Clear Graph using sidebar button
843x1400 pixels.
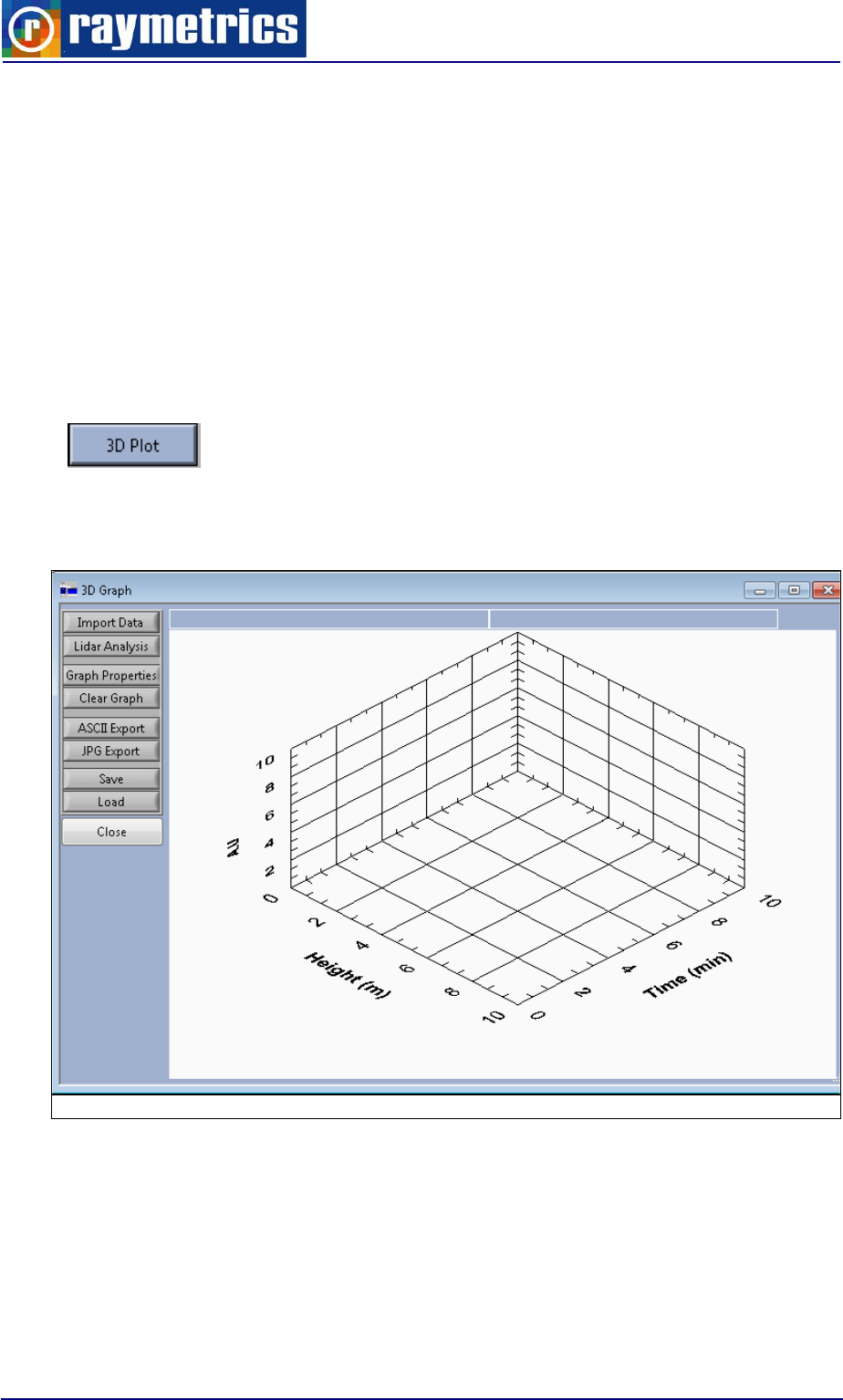110,699
